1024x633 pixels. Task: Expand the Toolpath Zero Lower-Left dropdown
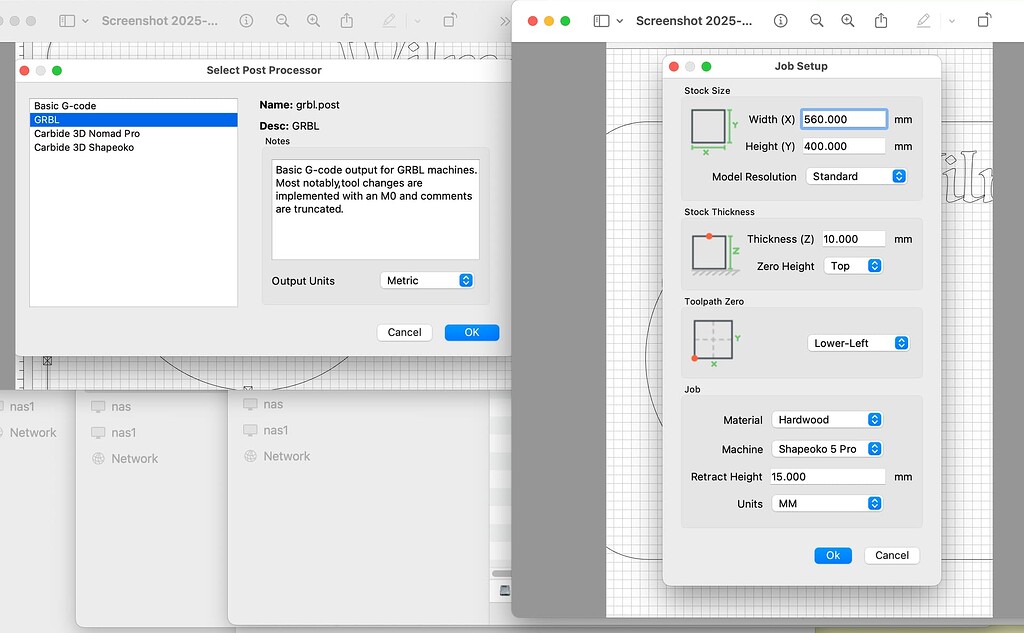point(857,343)
